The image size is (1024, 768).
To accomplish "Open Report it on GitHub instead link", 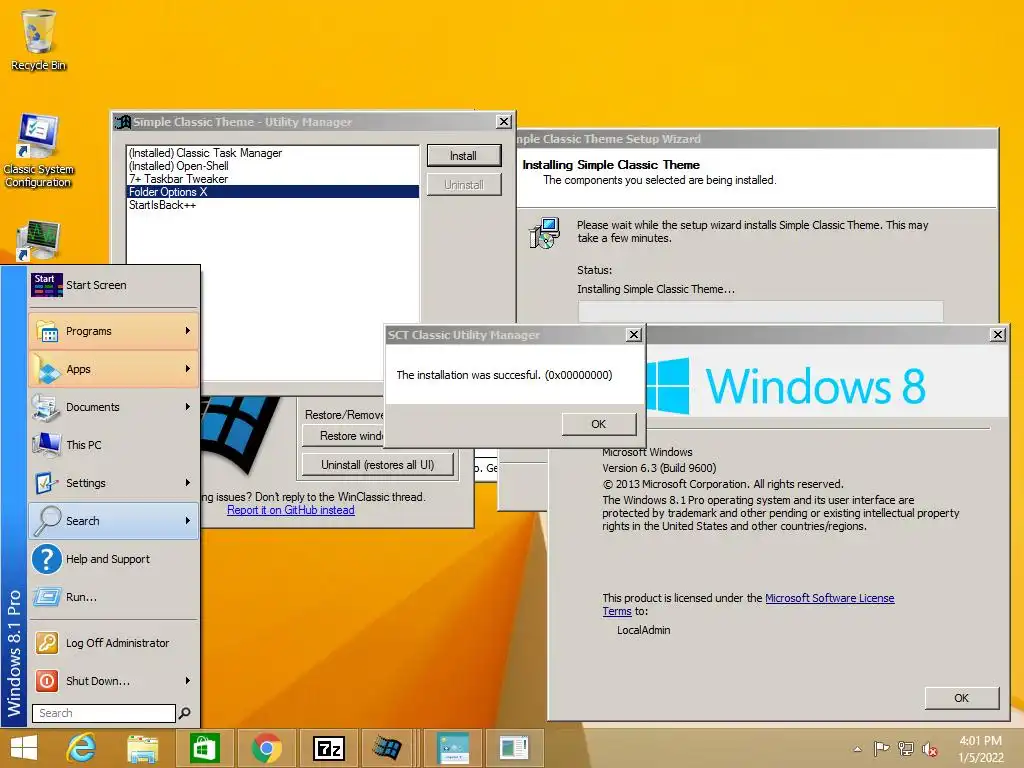I will [291, 510].
